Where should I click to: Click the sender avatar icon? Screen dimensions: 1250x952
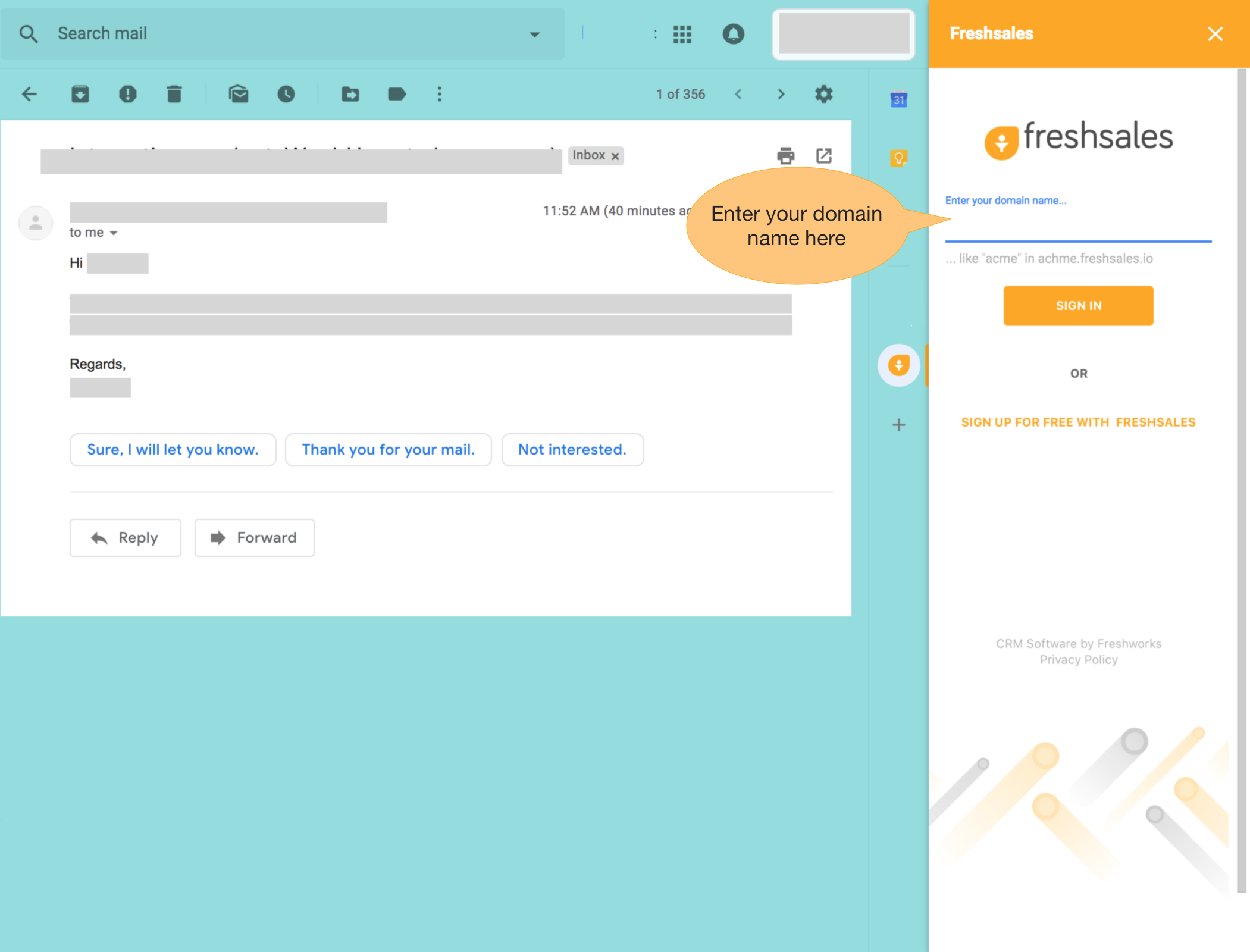coord(36,223)
